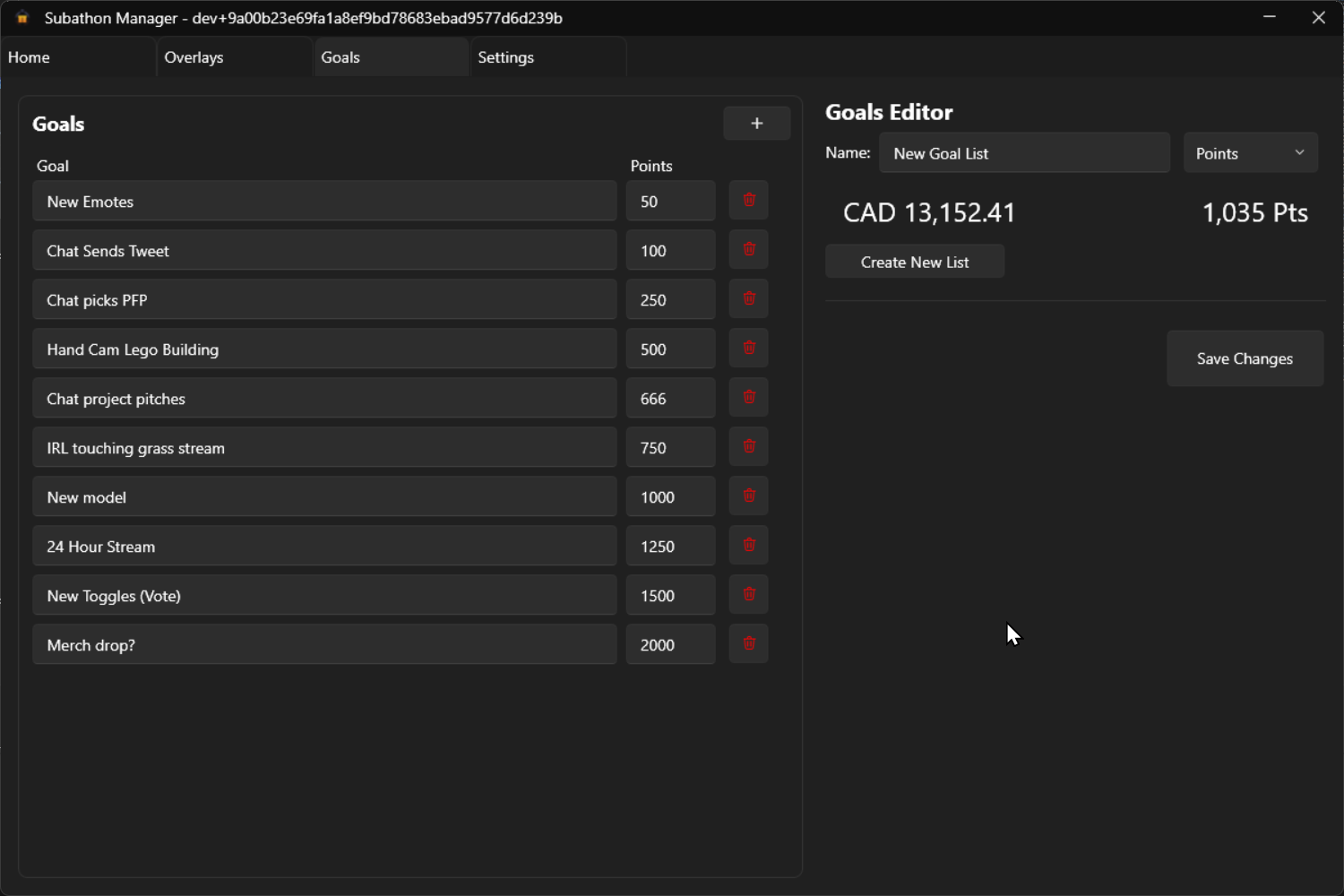The image size is (1344, 896).
Task: Switch to the Home tab
Action: coord(78,57)
